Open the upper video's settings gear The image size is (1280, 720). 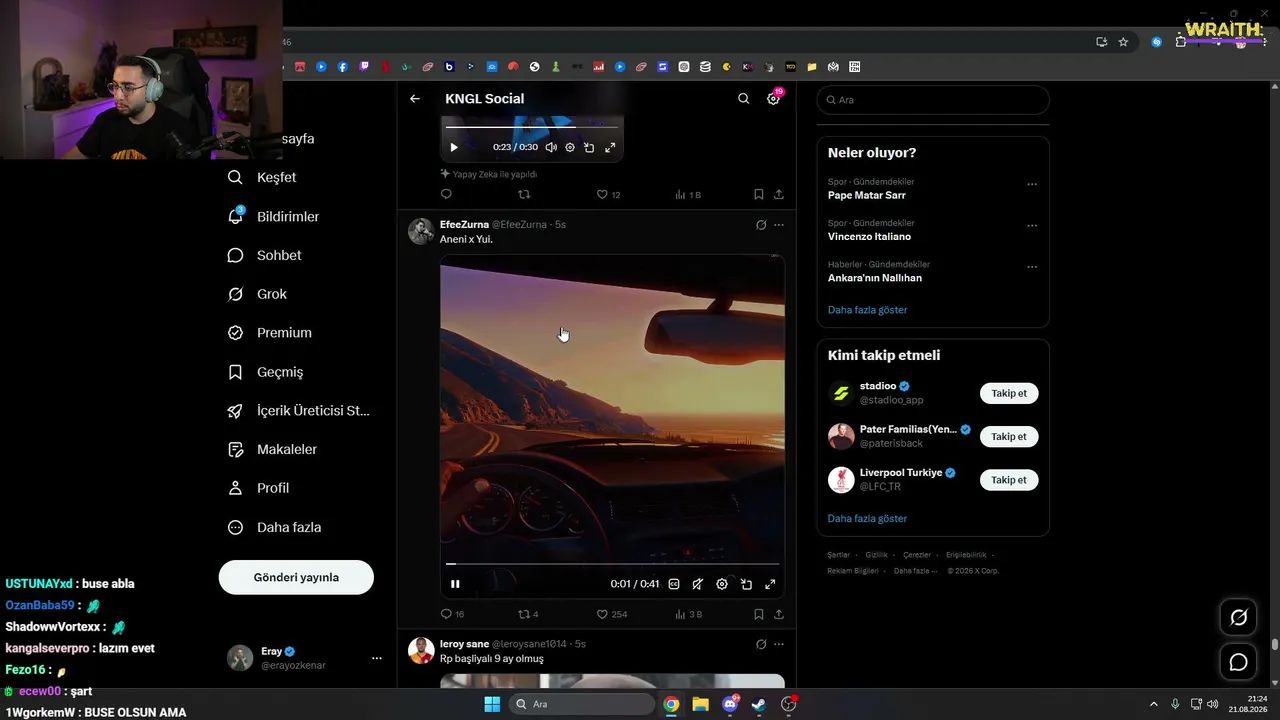pyautogui.click(x=570, y=147)
